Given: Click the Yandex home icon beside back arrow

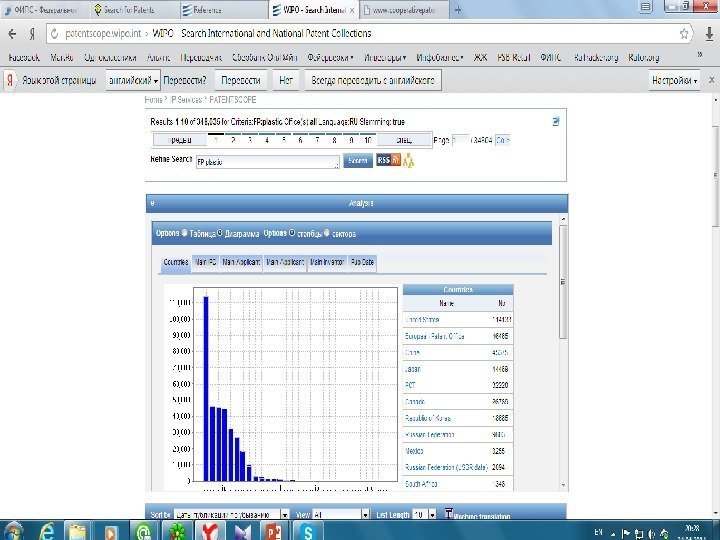Looking at the screenshot, I should 32,34.
